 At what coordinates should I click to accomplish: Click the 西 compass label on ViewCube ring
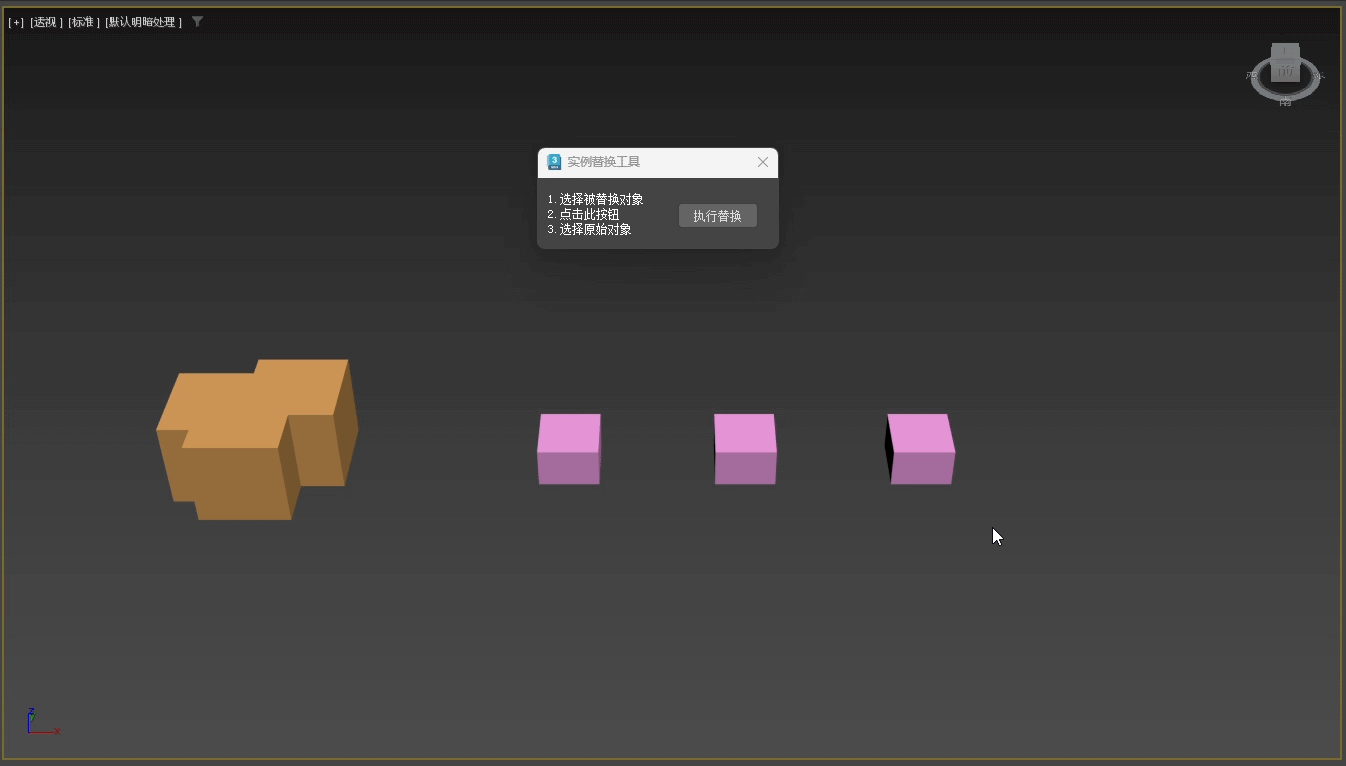point(1252,75)
